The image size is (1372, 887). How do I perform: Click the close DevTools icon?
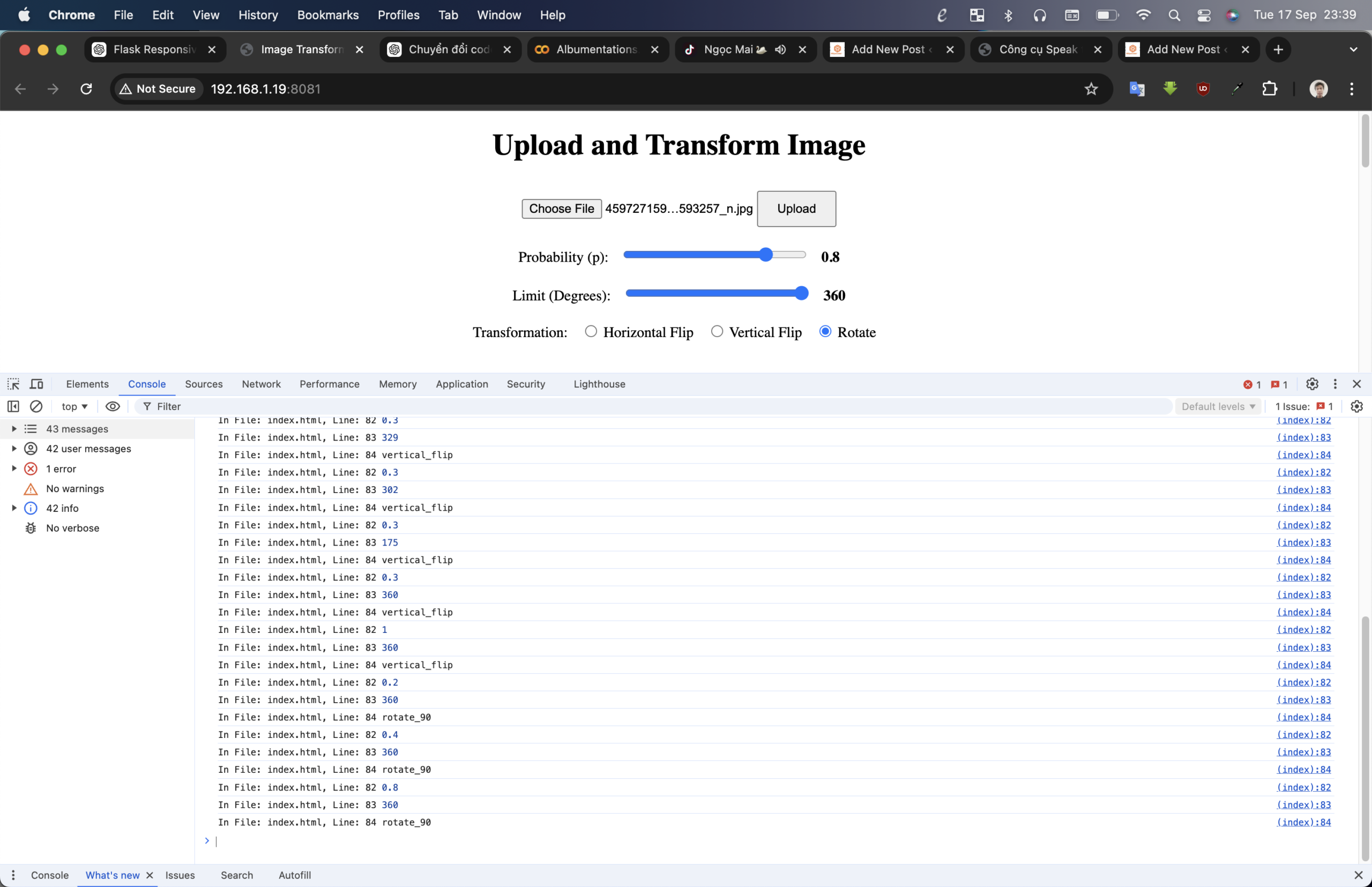pos(1357,384)
